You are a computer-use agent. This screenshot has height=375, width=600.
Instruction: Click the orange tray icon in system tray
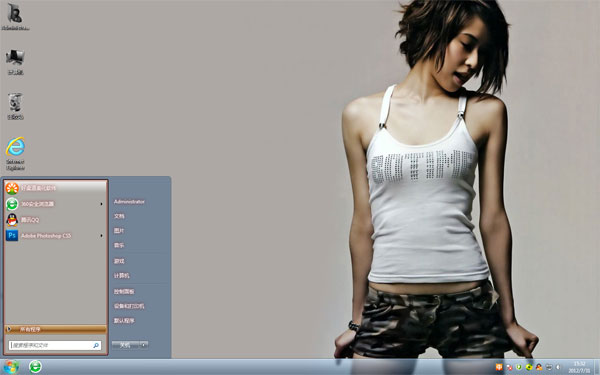(x=499, y=367)
